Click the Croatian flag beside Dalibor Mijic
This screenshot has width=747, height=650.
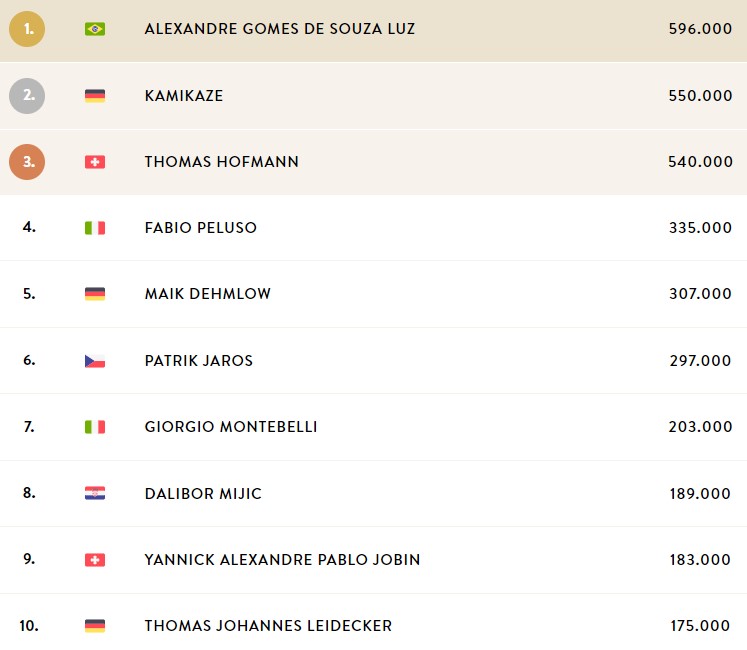click(x=95, y=493)
